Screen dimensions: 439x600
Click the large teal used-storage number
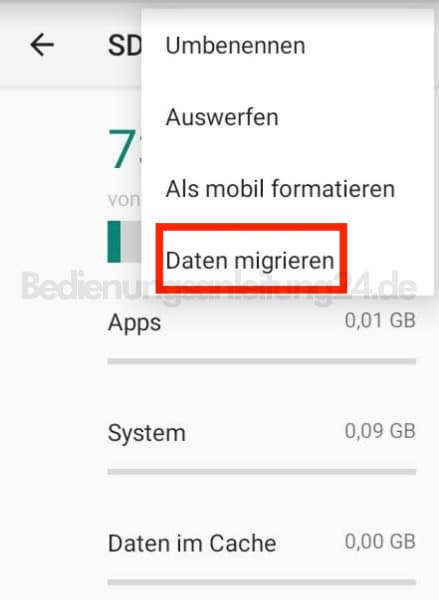125,148
